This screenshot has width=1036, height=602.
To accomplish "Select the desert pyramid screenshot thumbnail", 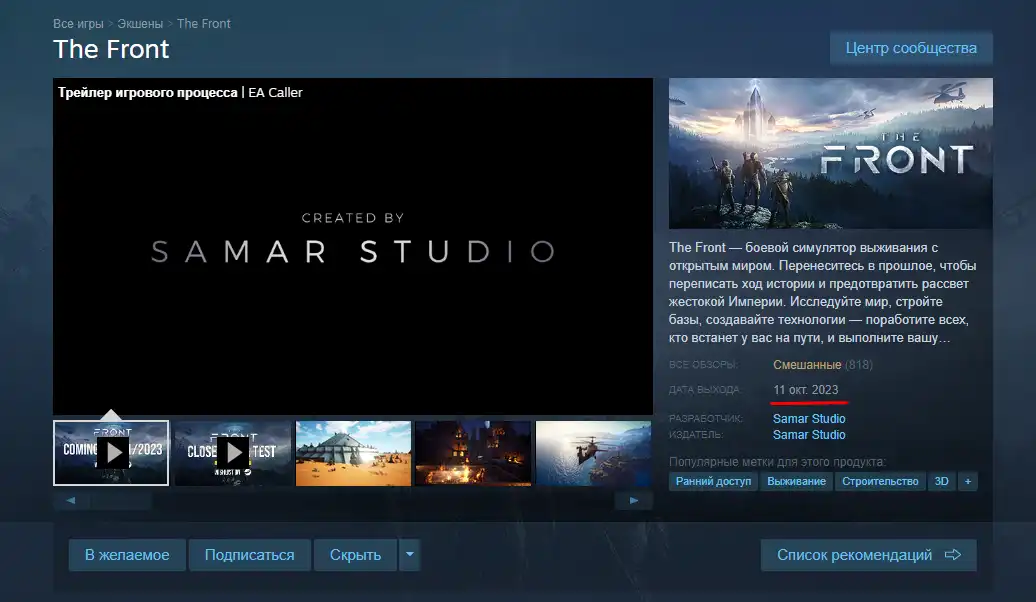I will pyautogui.click(x=353, y=453).
